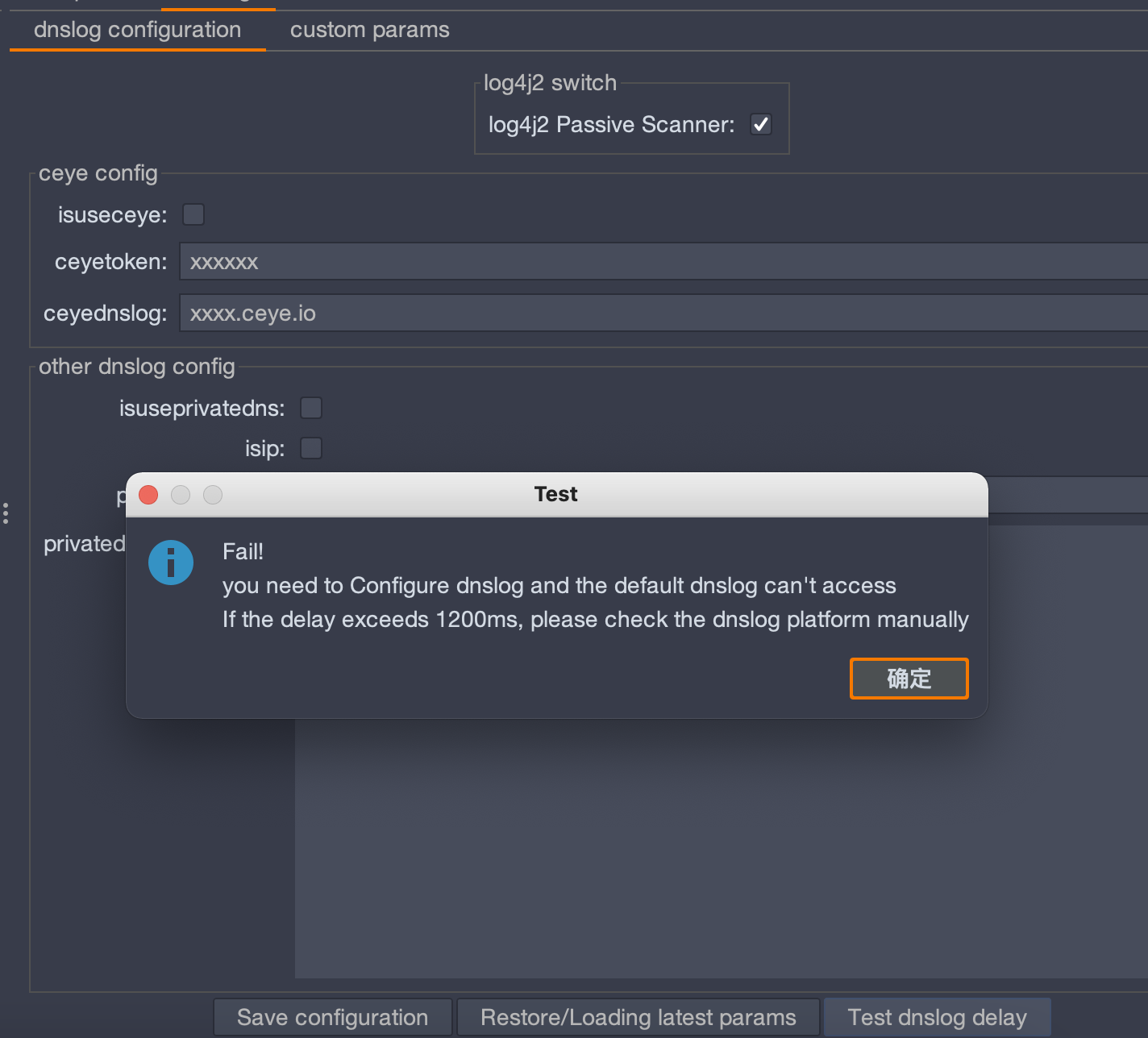
Task: Confirm the Test dialog with 确定
Action: (x=909, y=679)
